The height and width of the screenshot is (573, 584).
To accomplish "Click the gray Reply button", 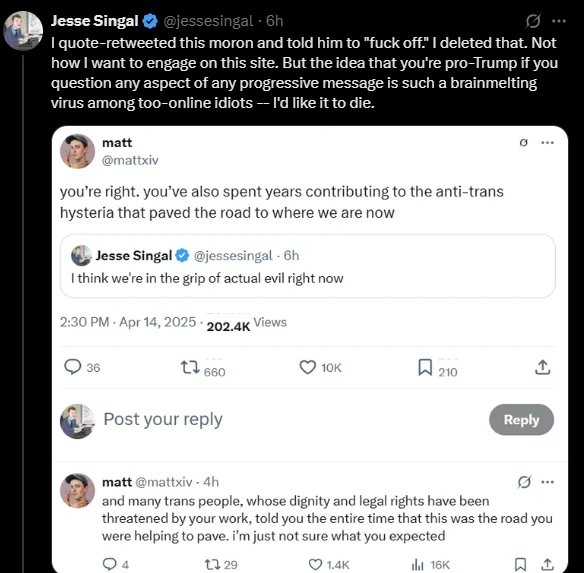I will 521,420.
